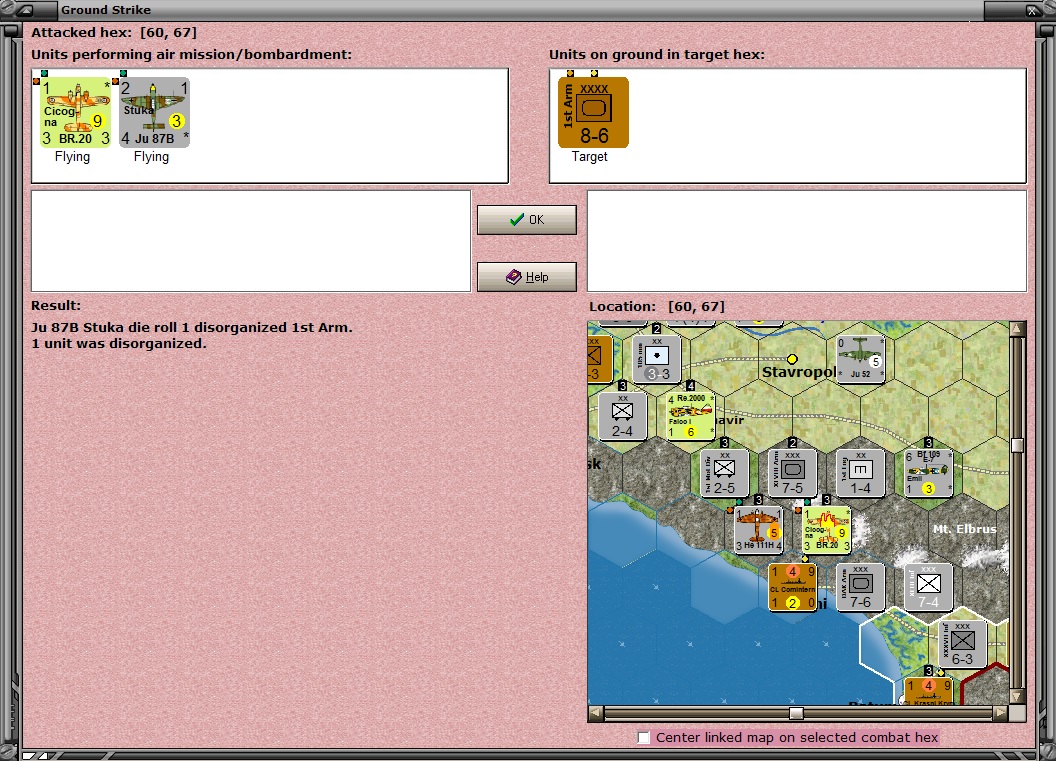Click the DAK Arm 7-6 armor counter
1056x761 pixels.
[860, 587]
